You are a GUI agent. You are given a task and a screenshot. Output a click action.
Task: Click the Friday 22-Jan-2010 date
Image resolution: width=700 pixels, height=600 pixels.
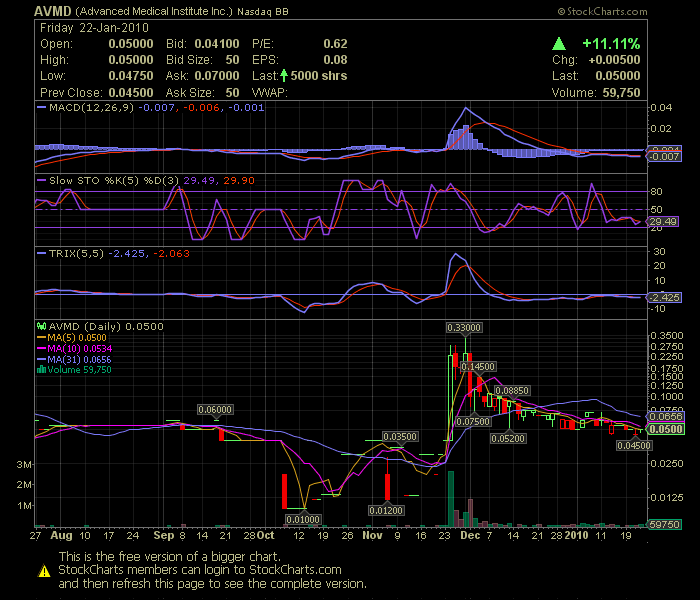click(94, 28)
